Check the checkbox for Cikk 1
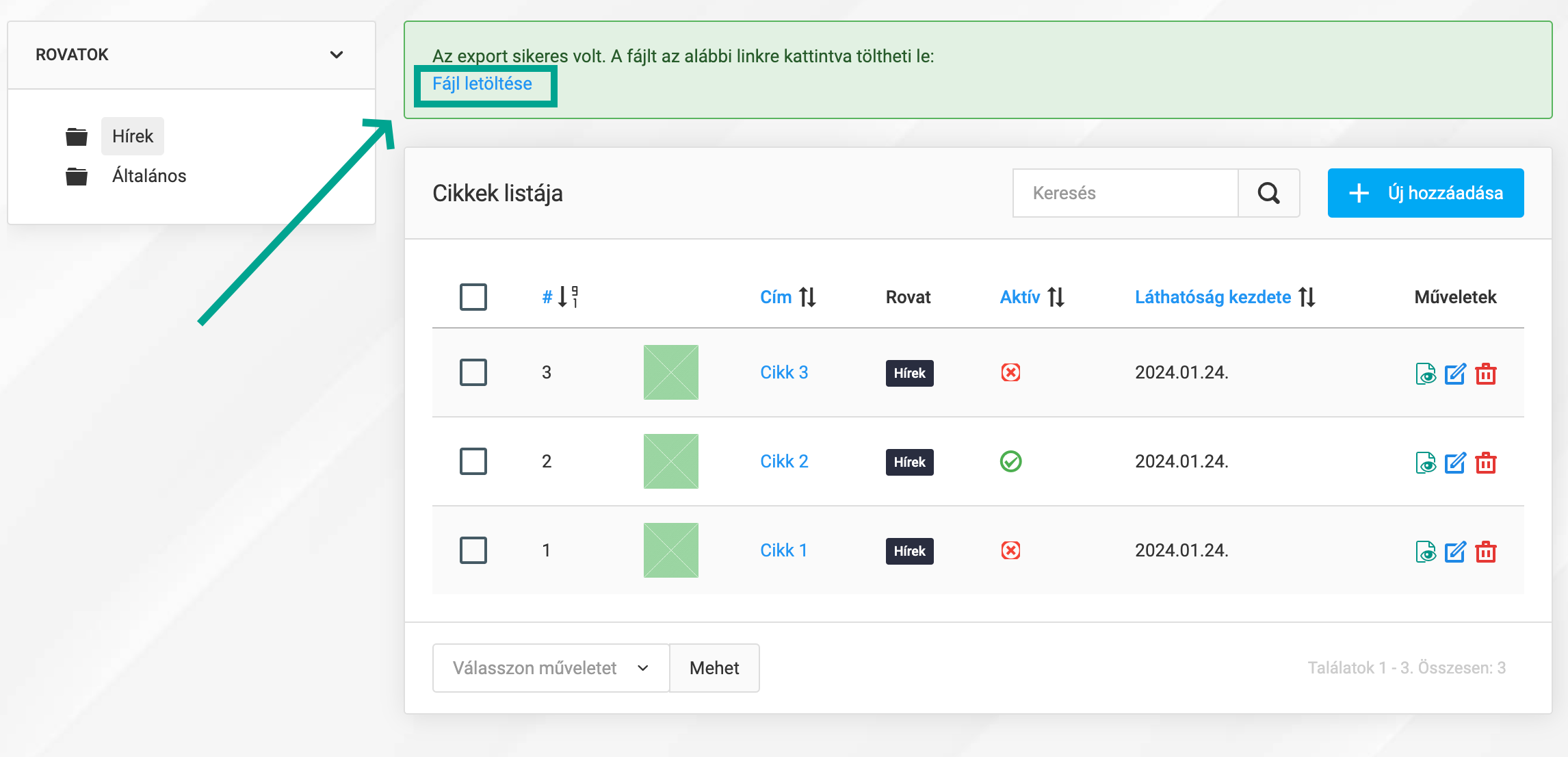This screenshot has width=1568, height=757. point(473,551)
